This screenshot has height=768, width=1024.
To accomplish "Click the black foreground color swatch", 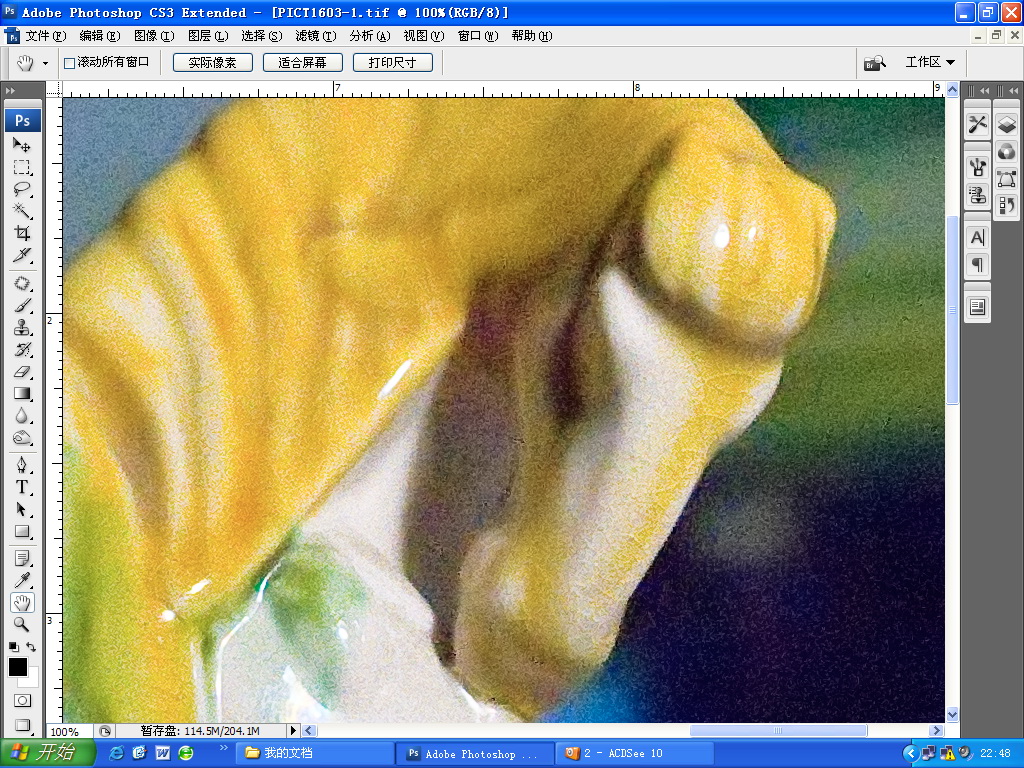I will 18,667.
